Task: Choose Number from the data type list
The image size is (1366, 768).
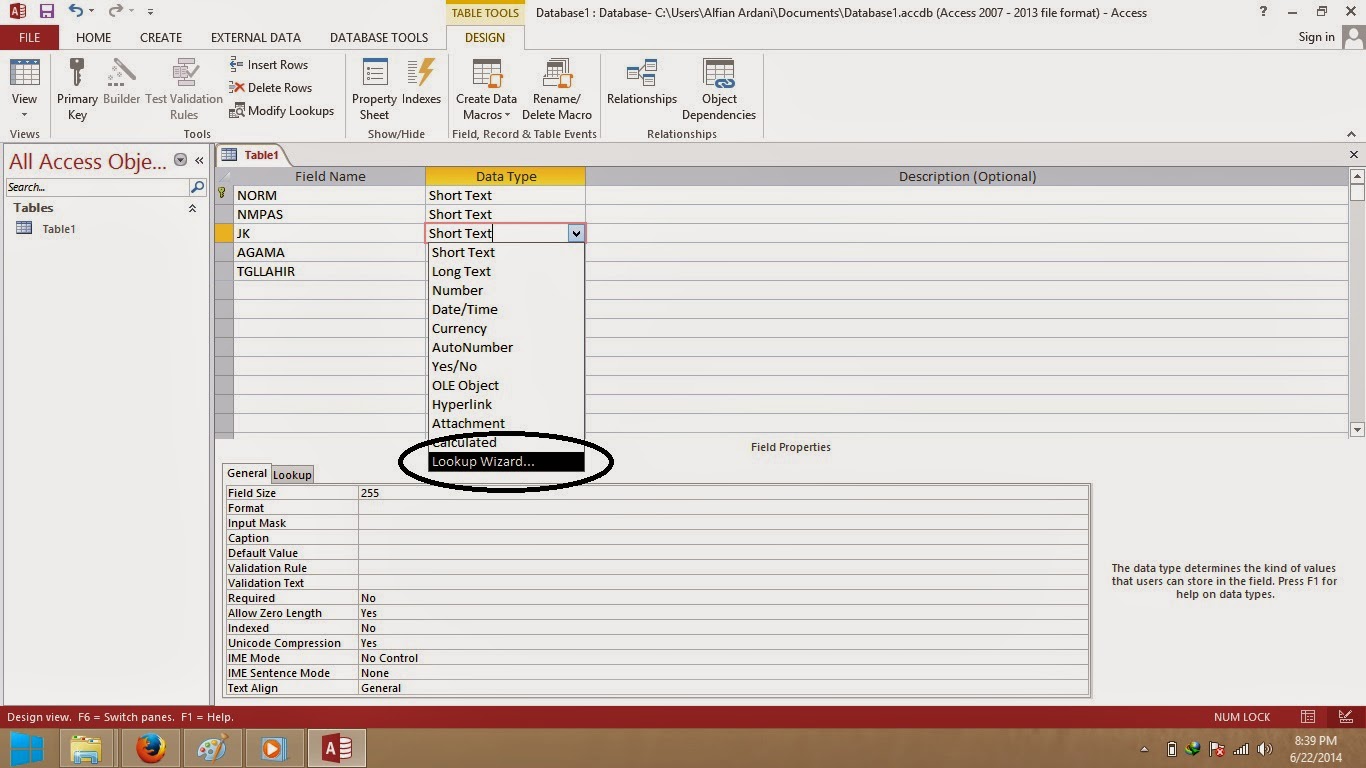Action: click(506, 290)
